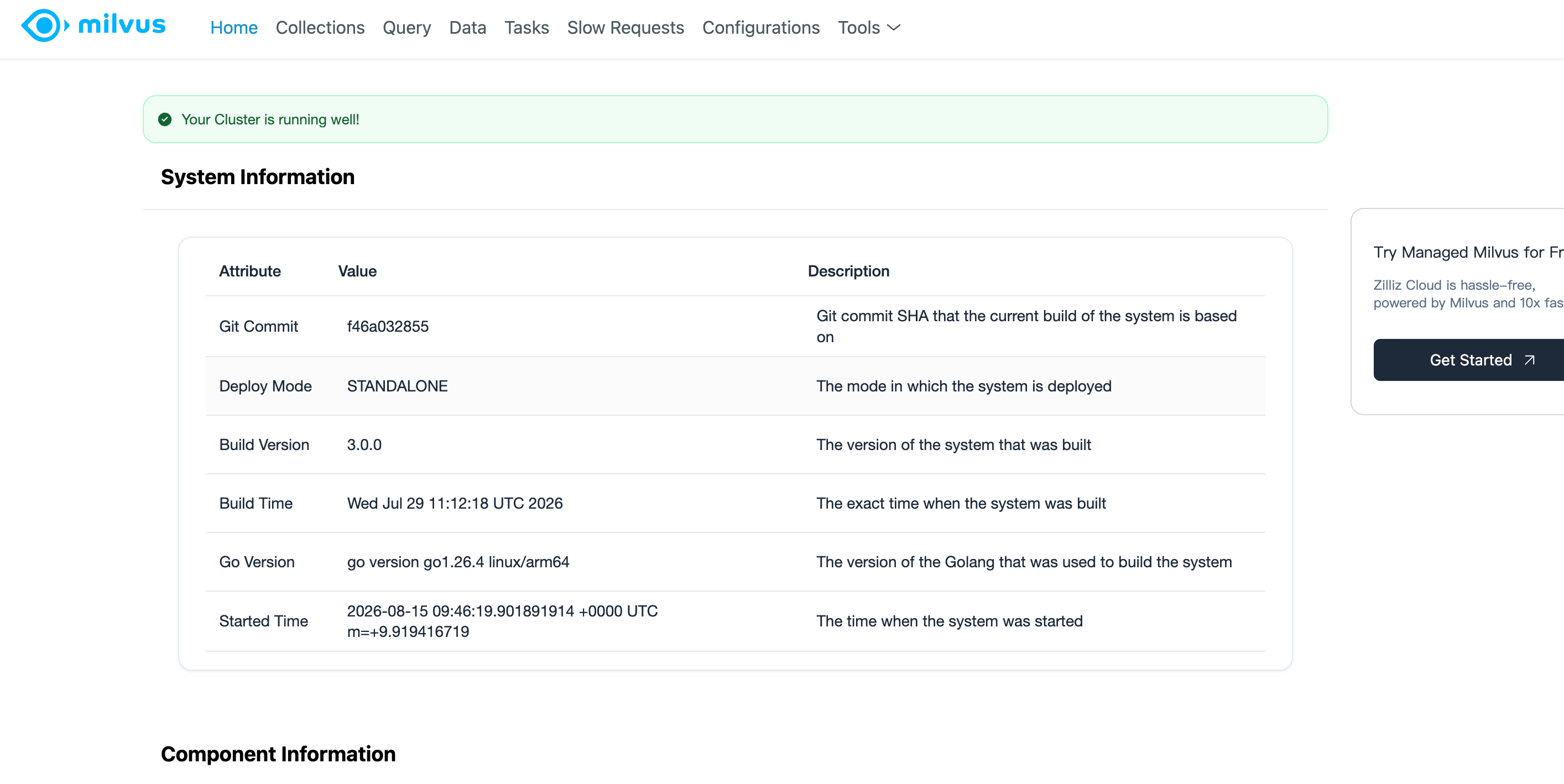Image resolution: width=1564 pixels, height=784 pixels.
Task: Click the Git commit SHA description text
Action: [1026, 326]
